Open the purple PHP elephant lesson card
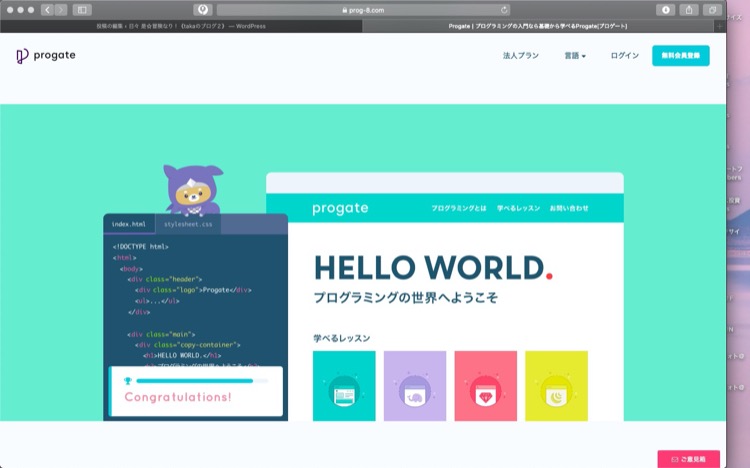 [415, 386]
